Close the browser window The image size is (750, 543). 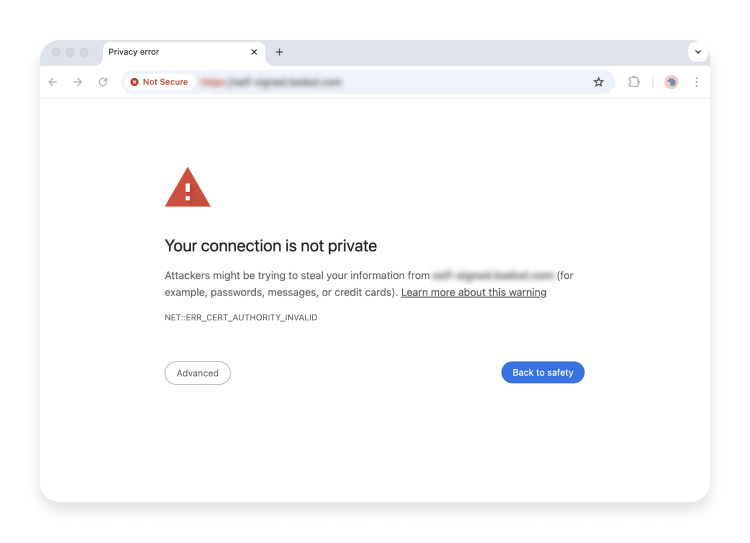[x=56, y=52]
